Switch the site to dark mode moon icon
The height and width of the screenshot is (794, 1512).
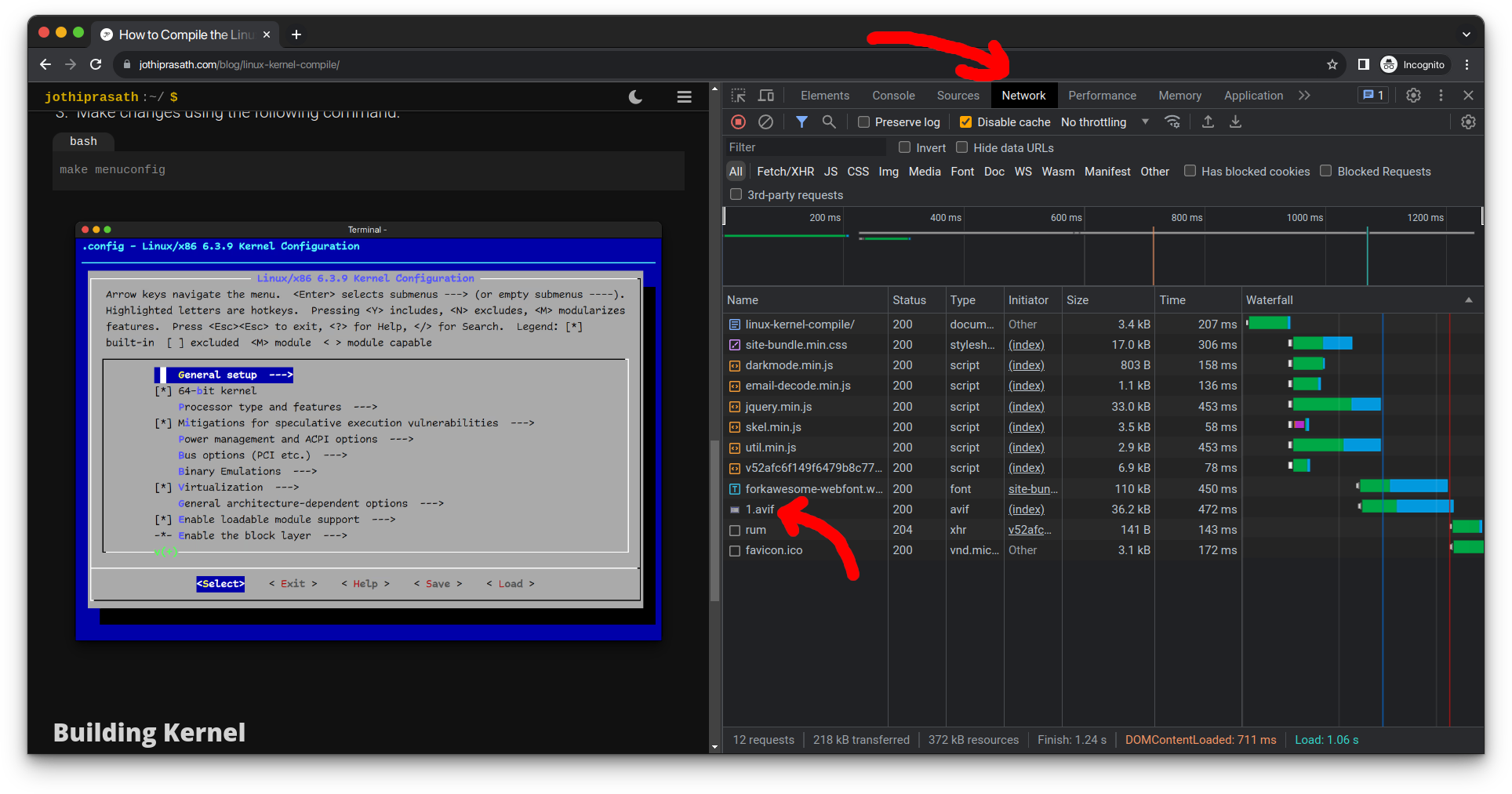tap(635, 97)
